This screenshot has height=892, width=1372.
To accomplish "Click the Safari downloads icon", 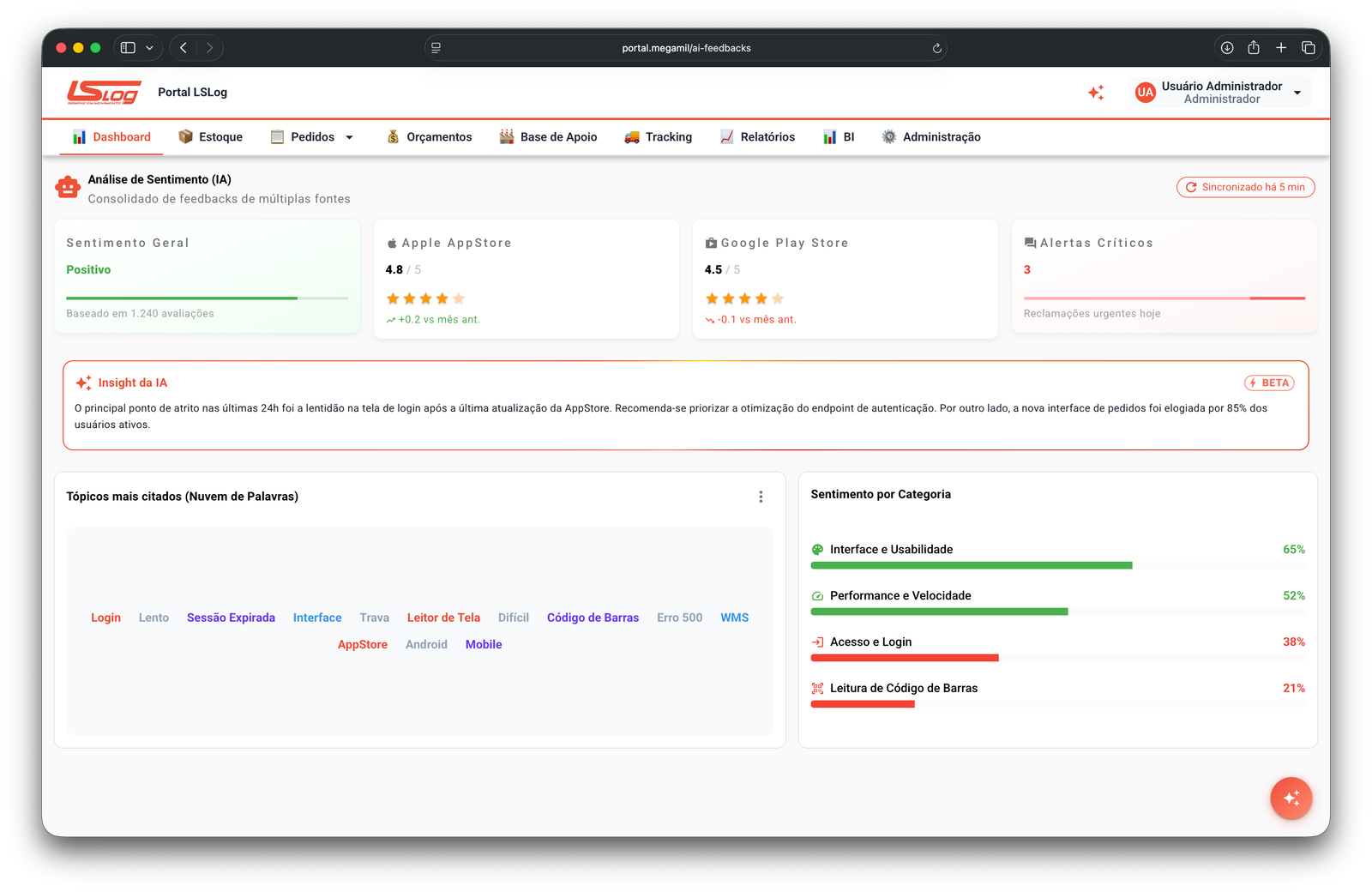I will [x=1227, y=48].
